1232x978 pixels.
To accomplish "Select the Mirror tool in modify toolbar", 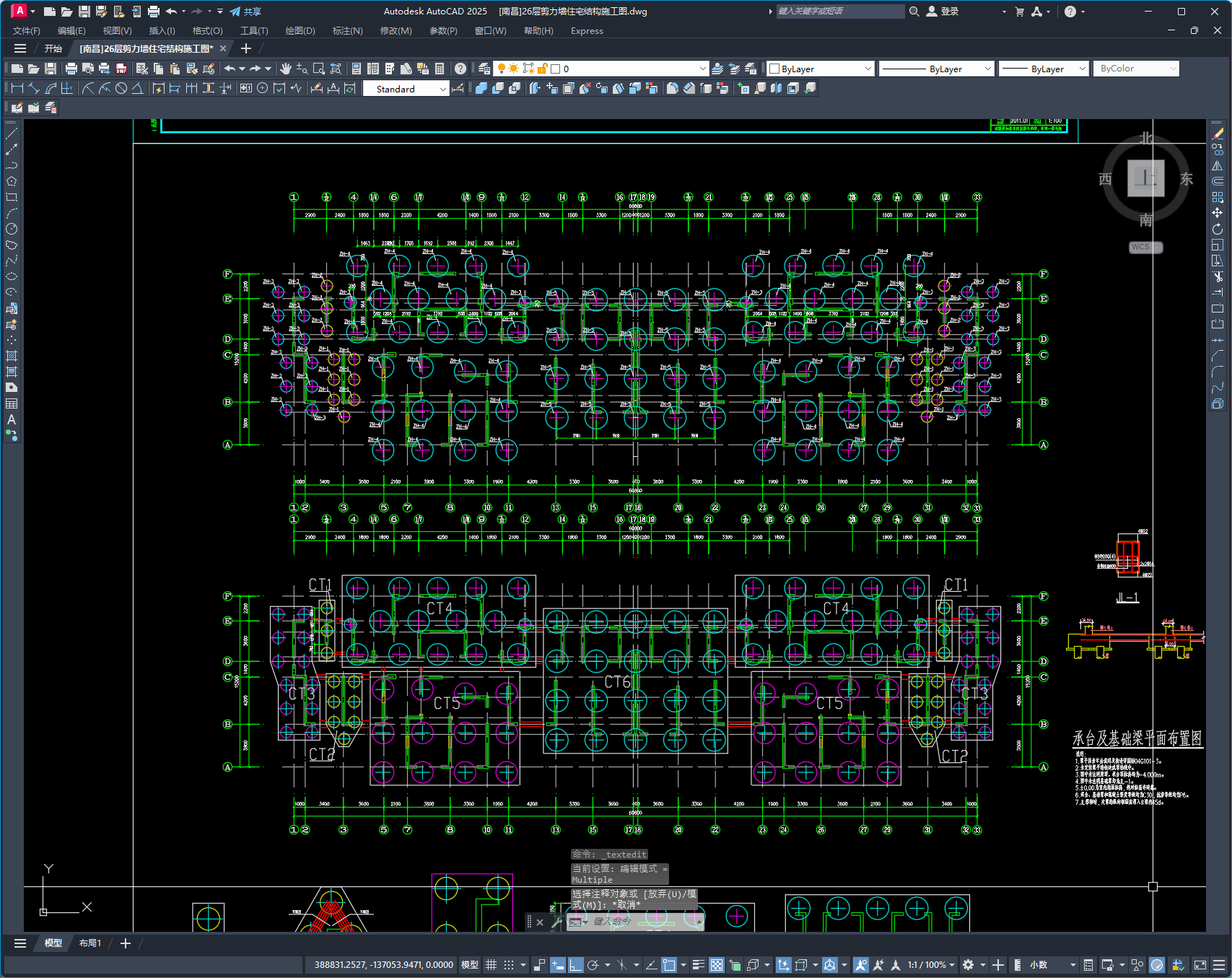I will click(1218, 165).
